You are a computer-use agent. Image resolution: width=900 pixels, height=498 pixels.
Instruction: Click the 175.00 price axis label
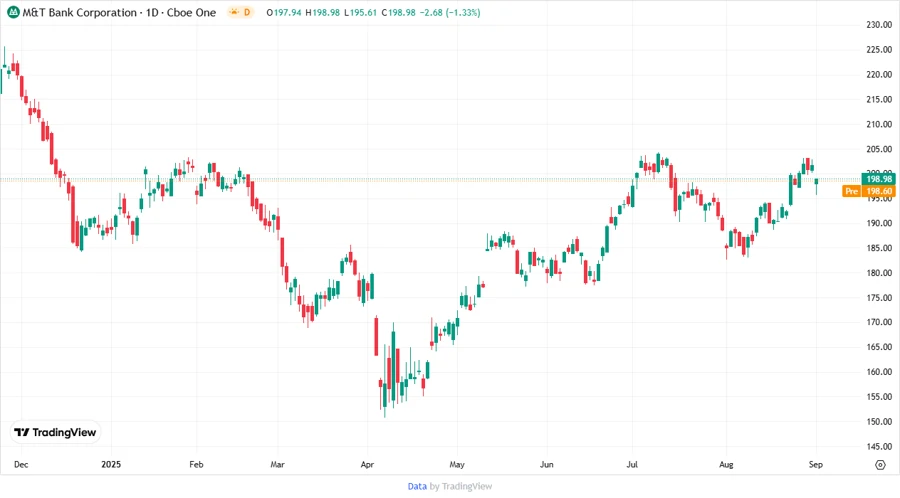pyautogui.click(x=879, y=298)
